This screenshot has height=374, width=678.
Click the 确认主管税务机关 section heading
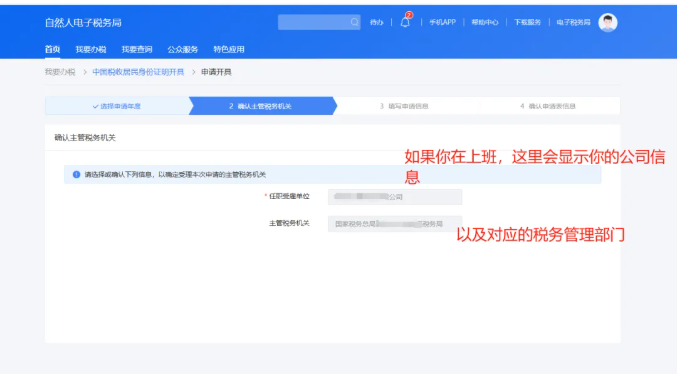[85, 137]
